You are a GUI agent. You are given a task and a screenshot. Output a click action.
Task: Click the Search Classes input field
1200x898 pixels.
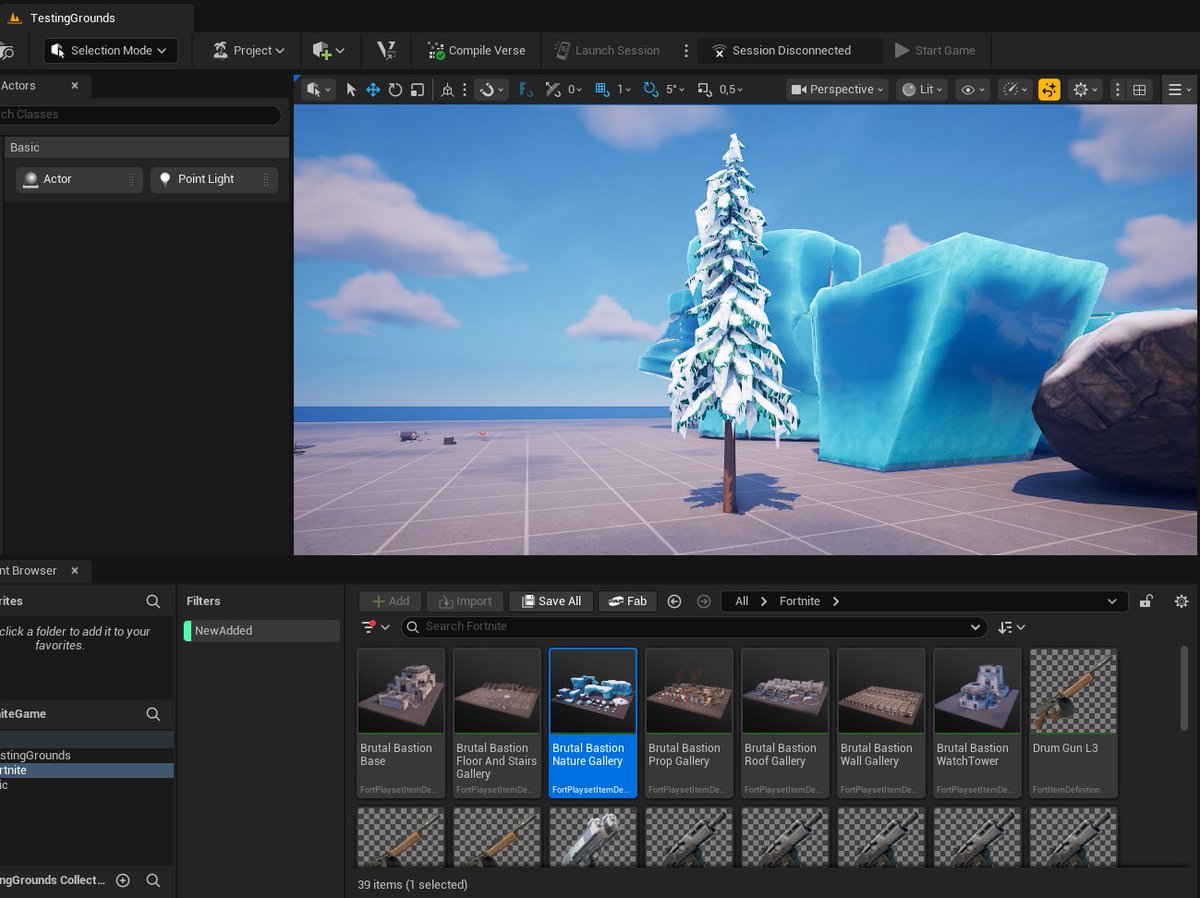140,114
